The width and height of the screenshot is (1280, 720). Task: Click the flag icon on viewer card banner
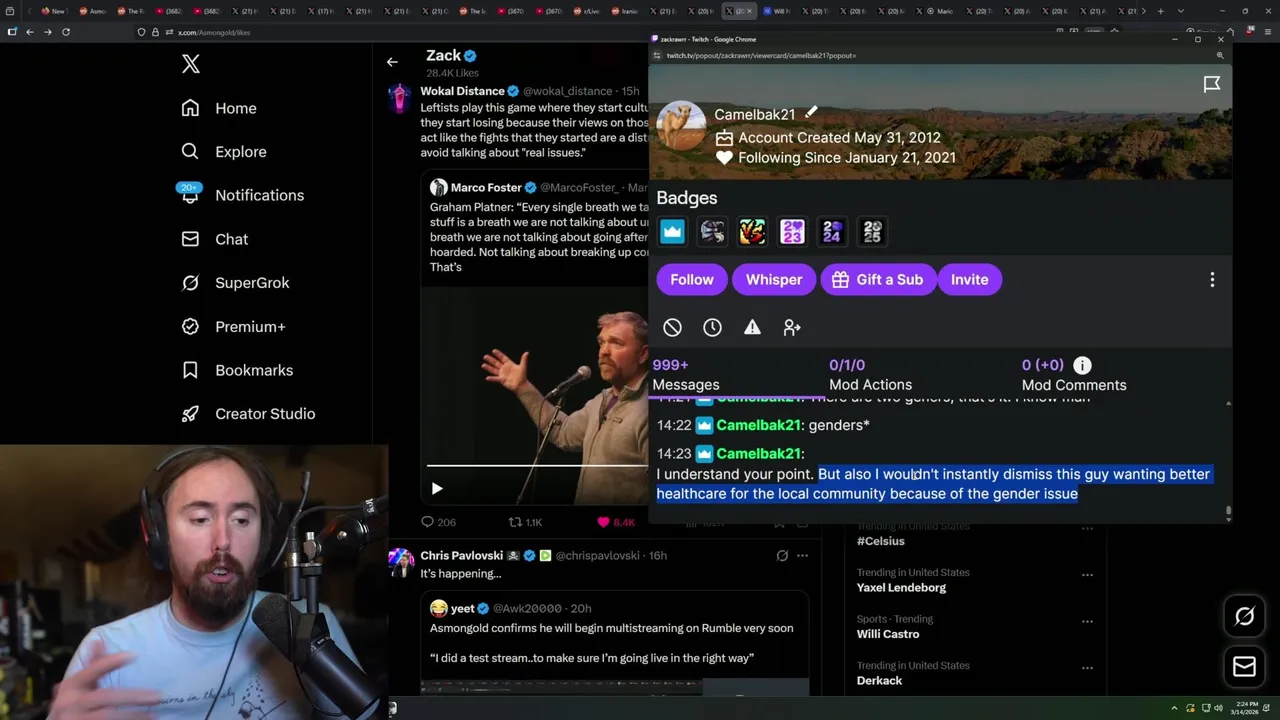[x=1211, y=85]
